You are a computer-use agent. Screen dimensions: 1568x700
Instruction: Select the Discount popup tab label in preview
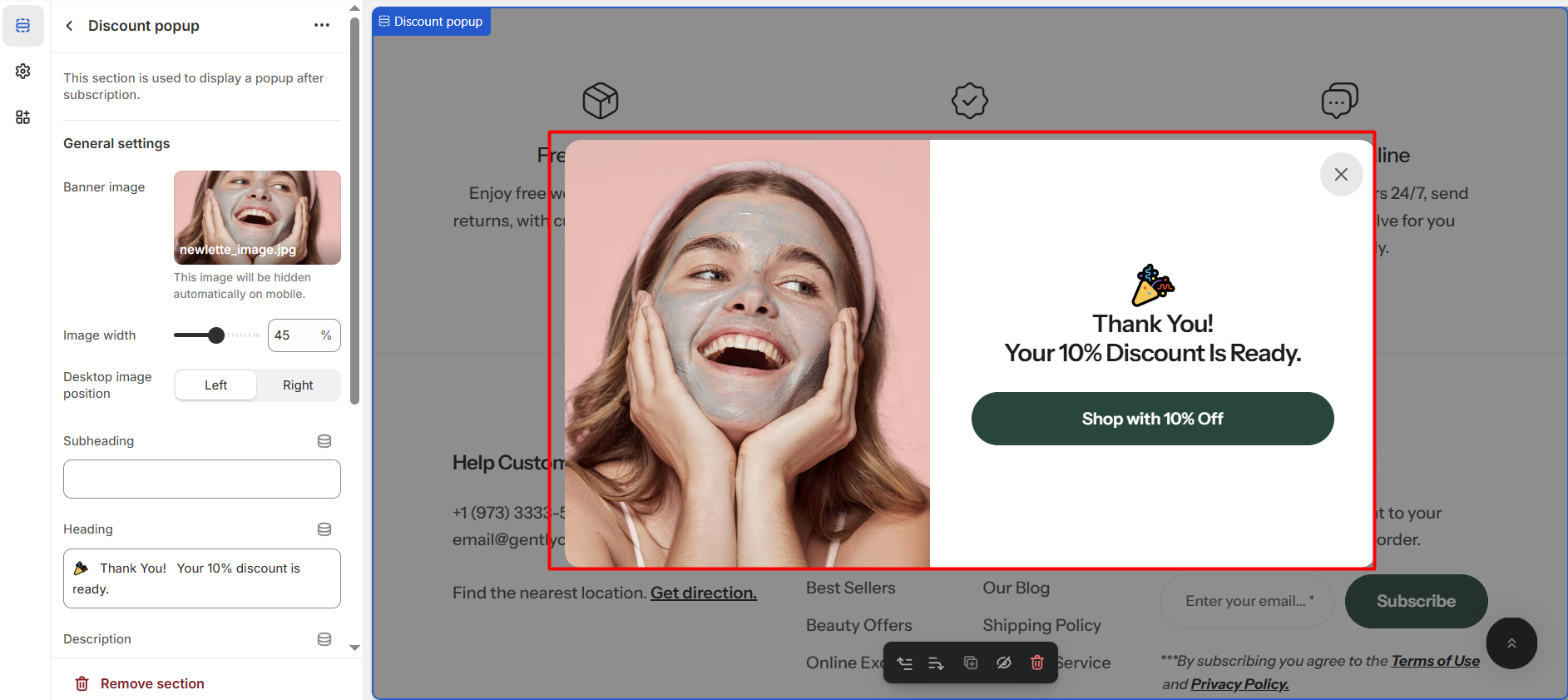[431, 22]
